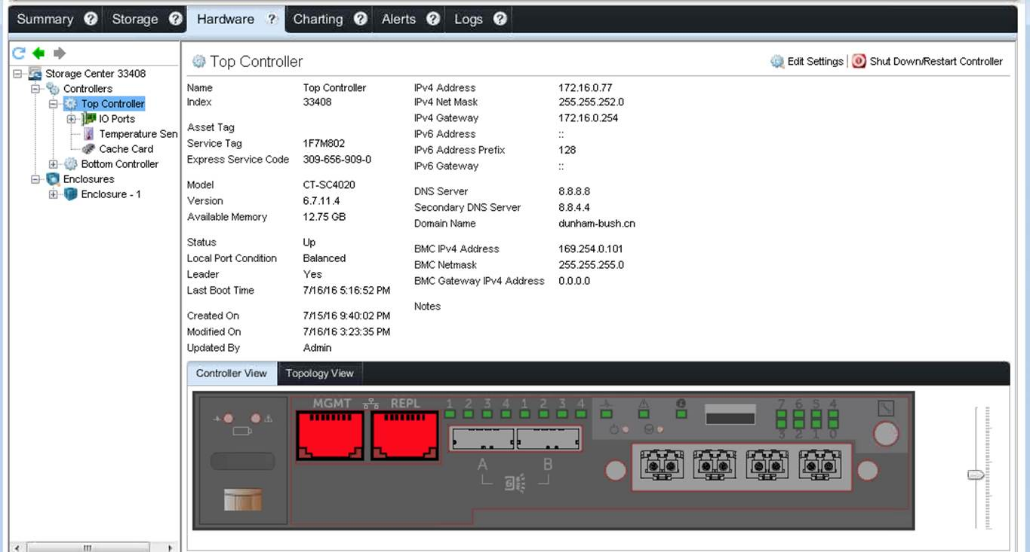Adjust the controller view zoom slider handle
The height and width of the screenshot is (553, 1030).
click(975, 475)
